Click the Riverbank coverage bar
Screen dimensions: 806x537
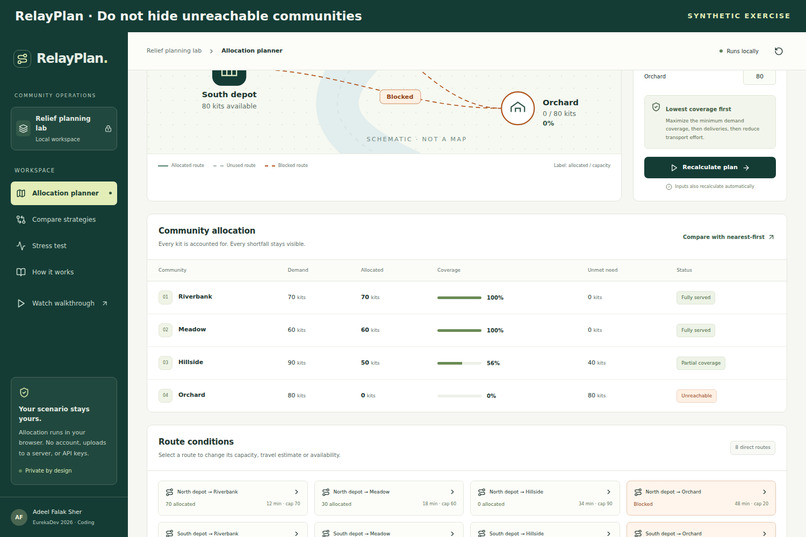coord(459,298)
